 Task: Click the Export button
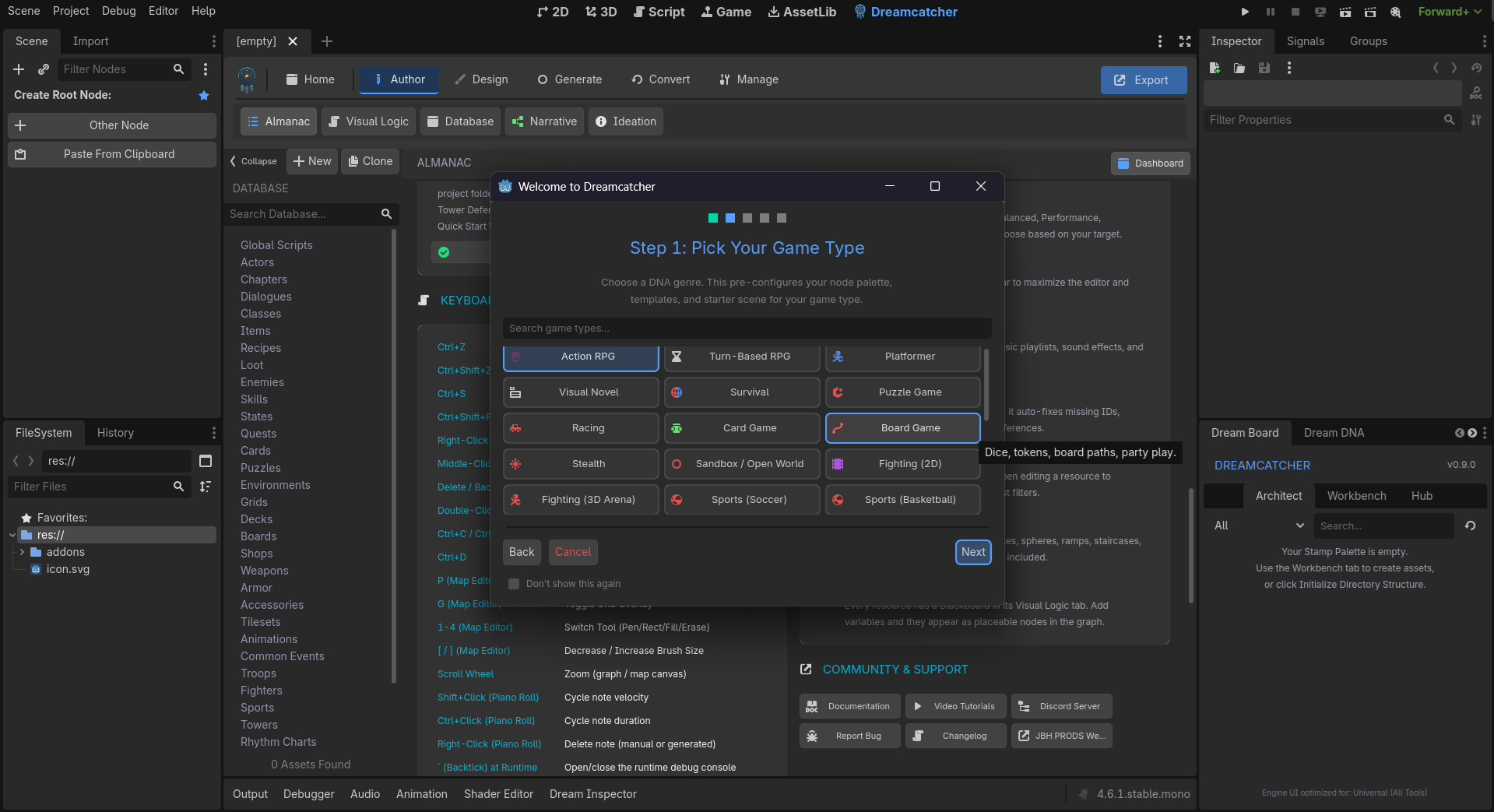pos(1144,80)
